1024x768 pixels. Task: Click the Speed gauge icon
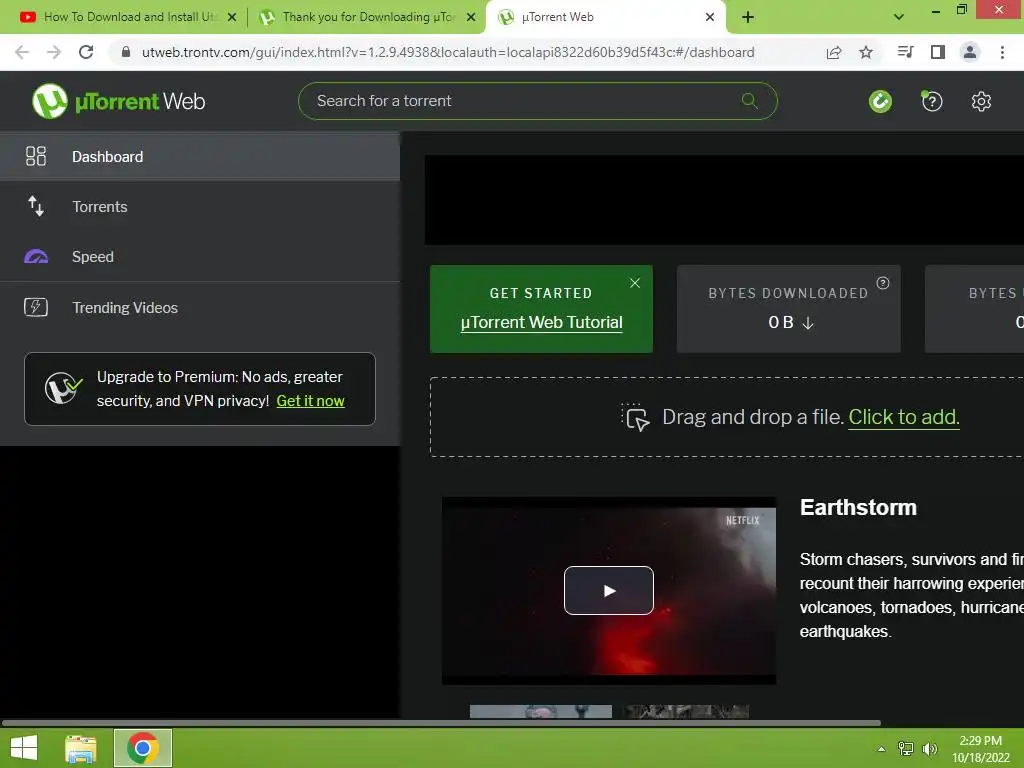(36, 256)
